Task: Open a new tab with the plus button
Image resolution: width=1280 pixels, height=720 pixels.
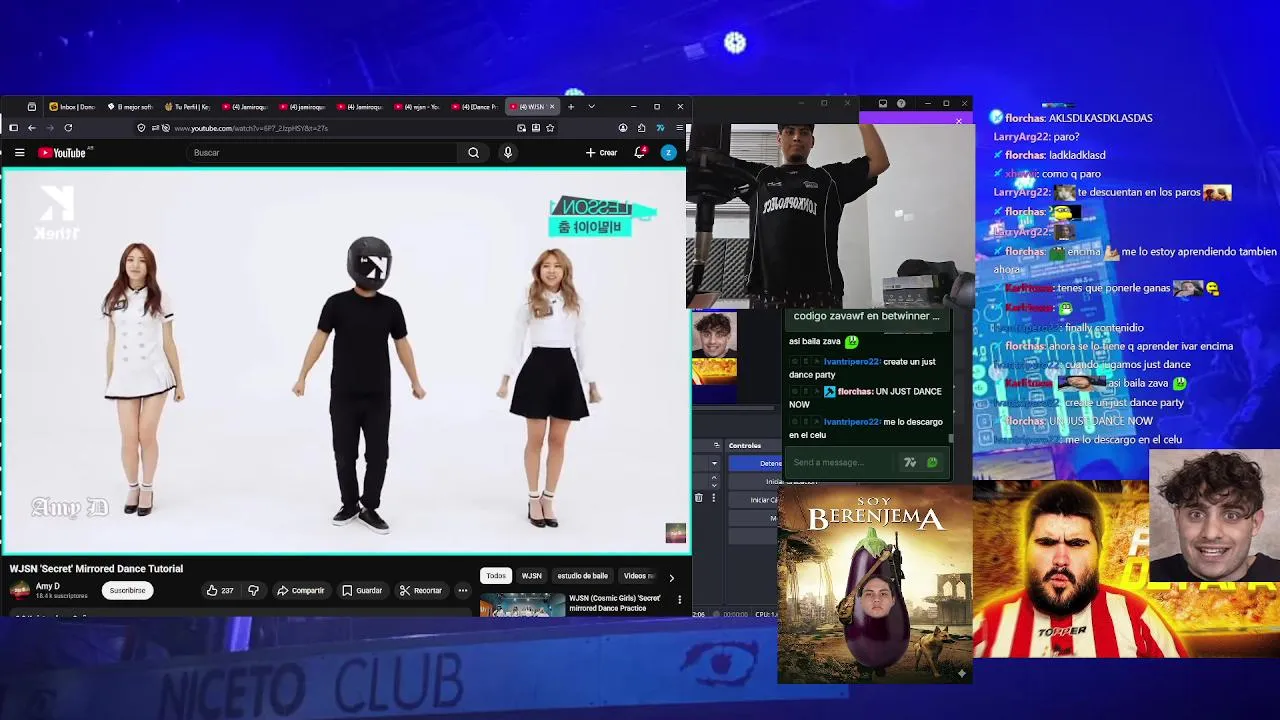Action: pyautogui.click(x=571, y=106)
